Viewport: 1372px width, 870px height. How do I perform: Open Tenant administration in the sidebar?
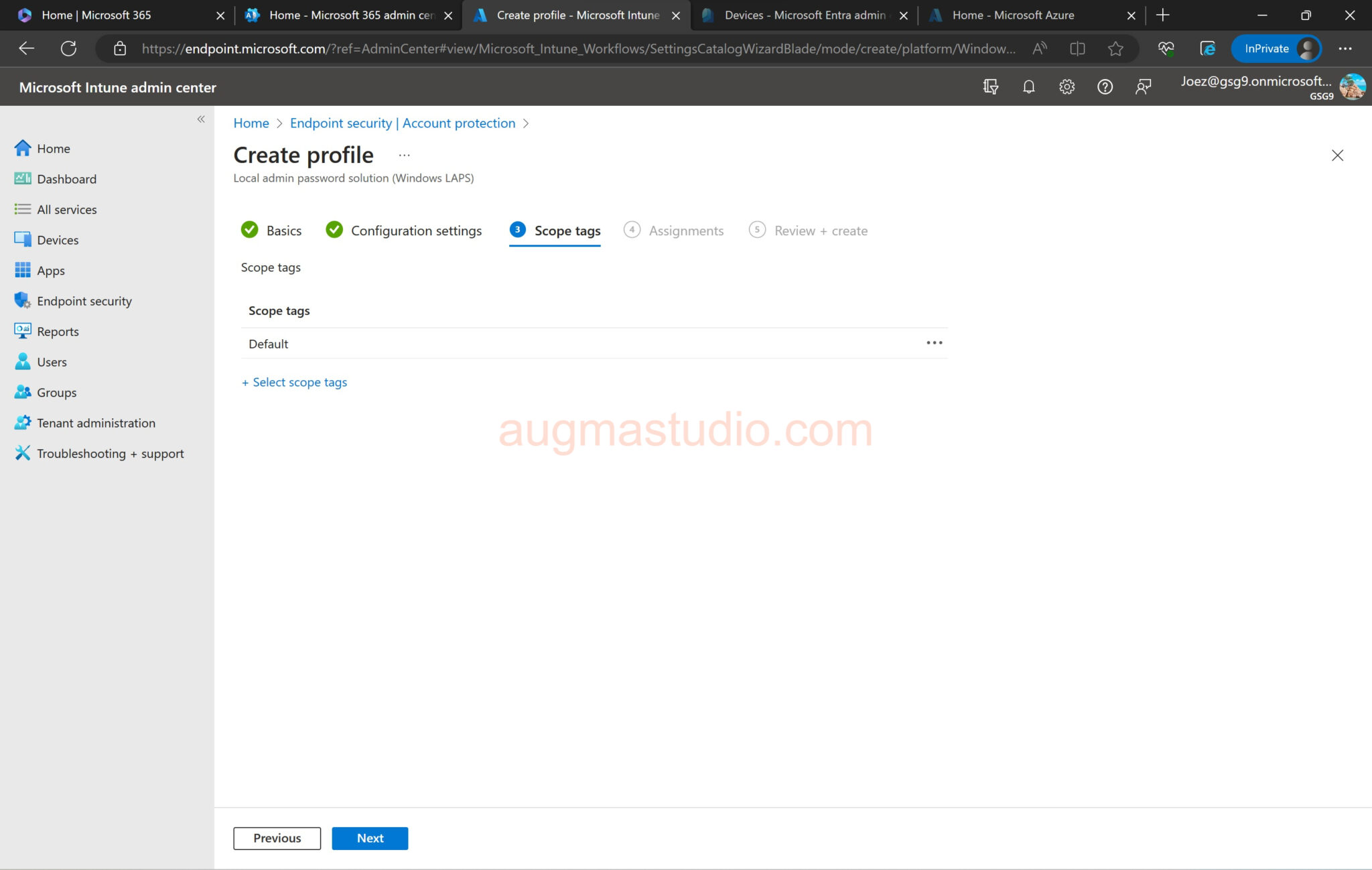pyautogui.click(x=95, y=422)
